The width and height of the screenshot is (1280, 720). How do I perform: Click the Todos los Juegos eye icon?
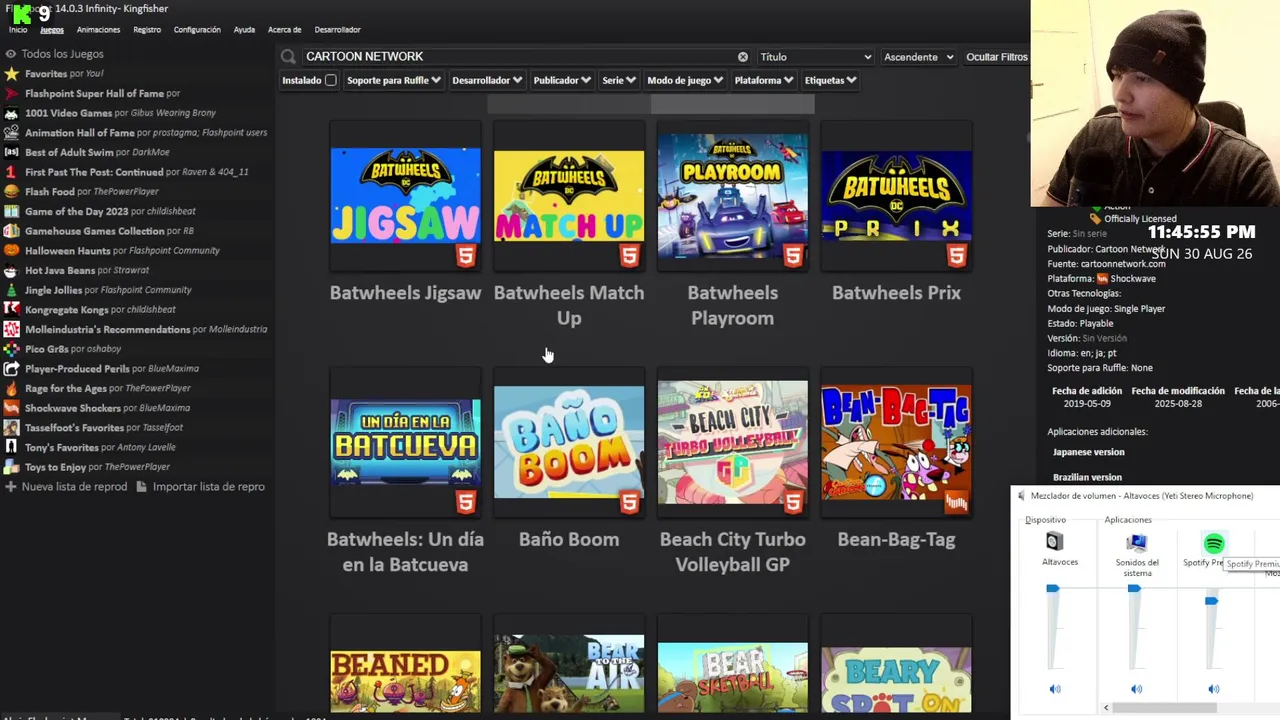point(11,54)
